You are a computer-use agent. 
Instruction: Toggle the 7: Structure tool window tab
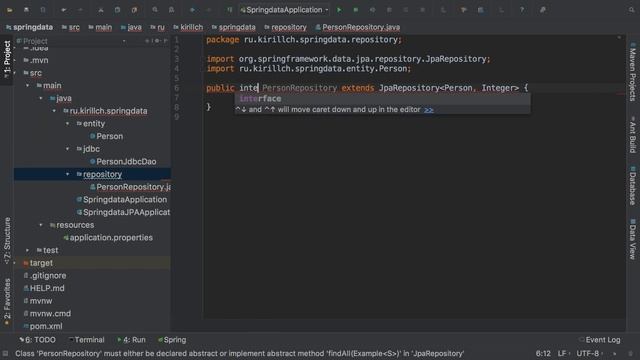point(7,241)
